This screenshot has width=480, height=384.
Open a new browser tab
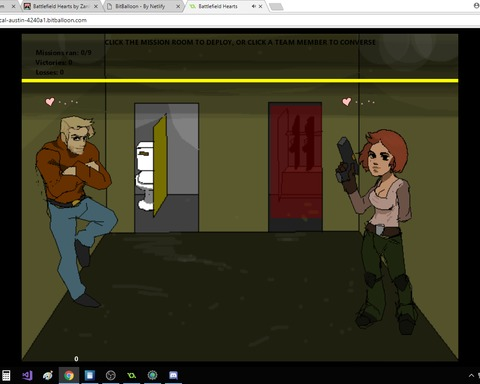pyautogui.click(x=276, y=7)
